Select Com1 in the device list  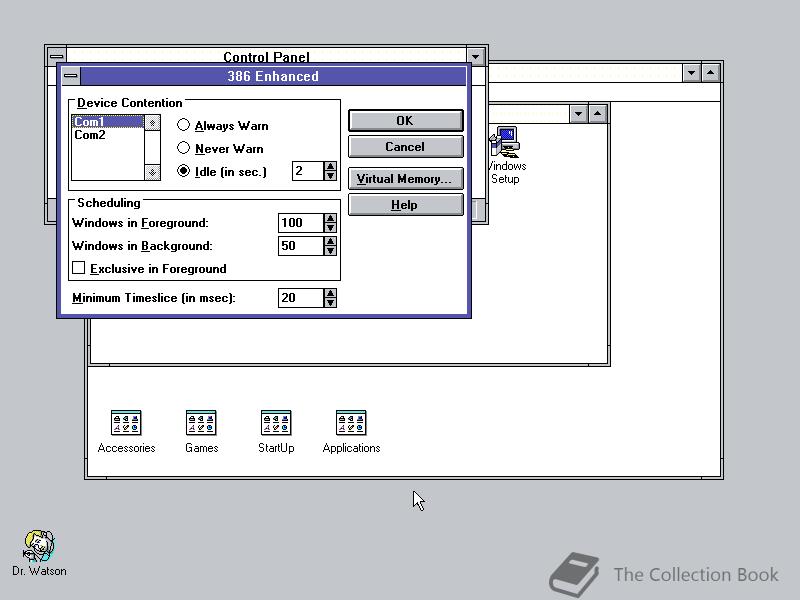click(108, 121)
